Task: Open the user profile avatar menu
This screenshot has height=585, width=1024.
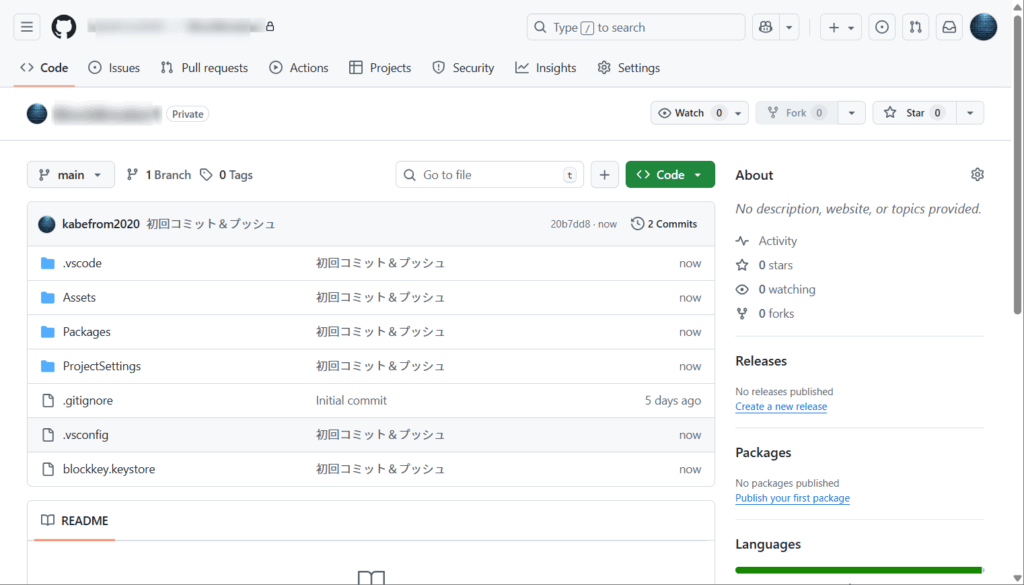Action: click(983, 27)
